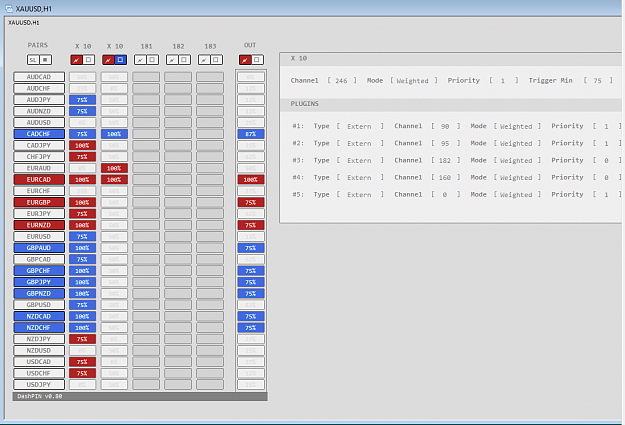
Task: Toggle the GBPCHF pair button
Action: (x=39, y=271)
